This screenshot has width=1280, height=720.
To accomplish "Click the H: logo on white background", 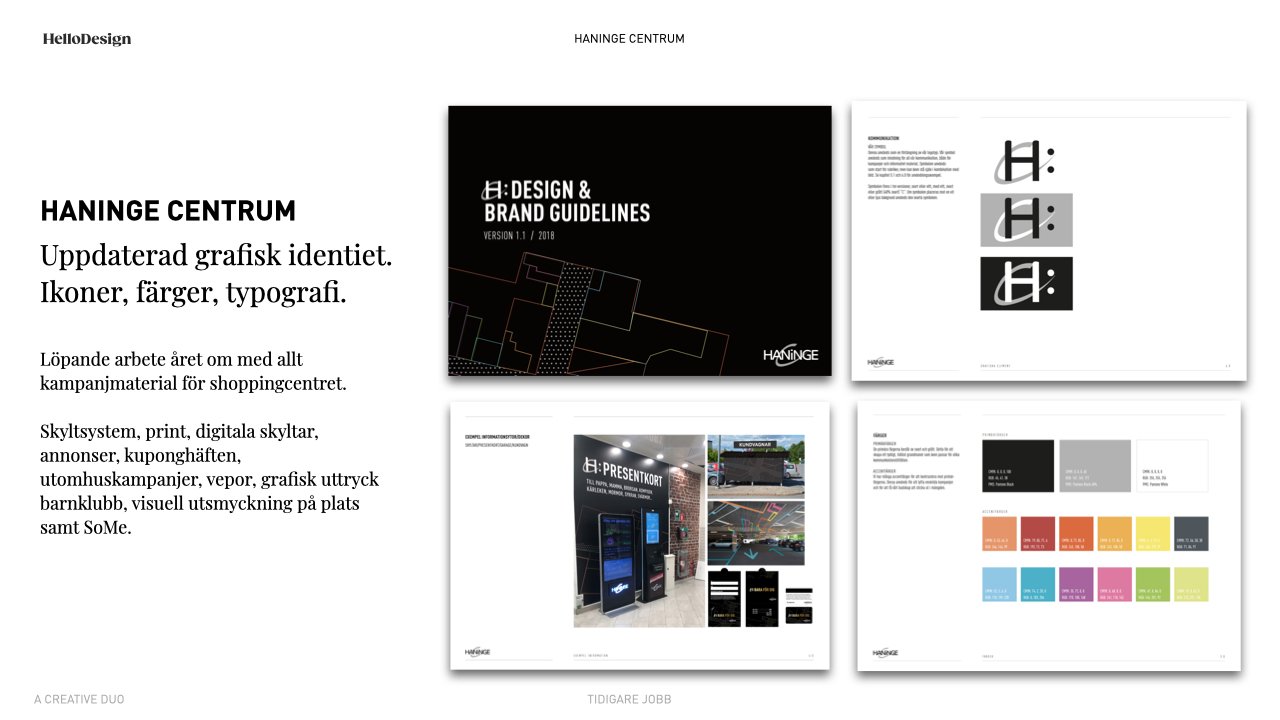I will 1026,160.
